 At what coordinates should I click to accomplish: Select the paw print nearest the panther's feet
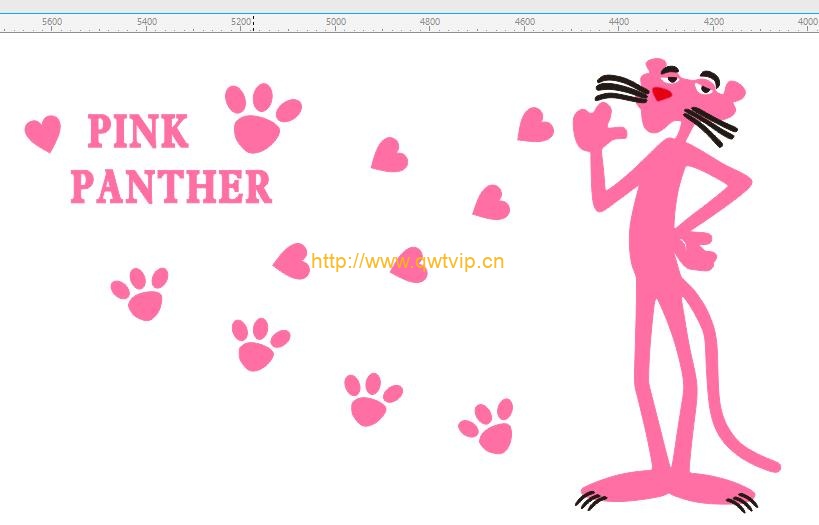click(486, 426)
